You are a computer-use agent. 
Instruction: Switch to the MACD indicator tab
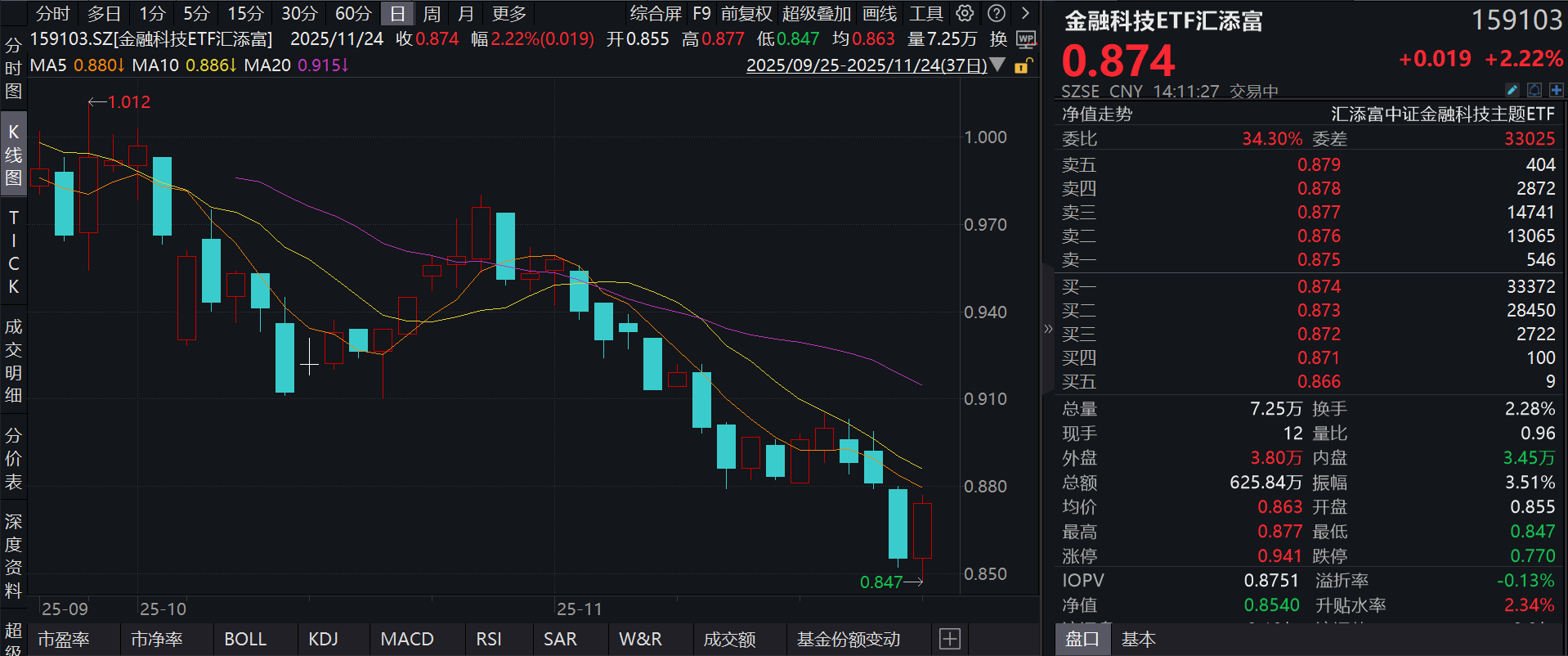pyautogui.click(x=407, y=639)
